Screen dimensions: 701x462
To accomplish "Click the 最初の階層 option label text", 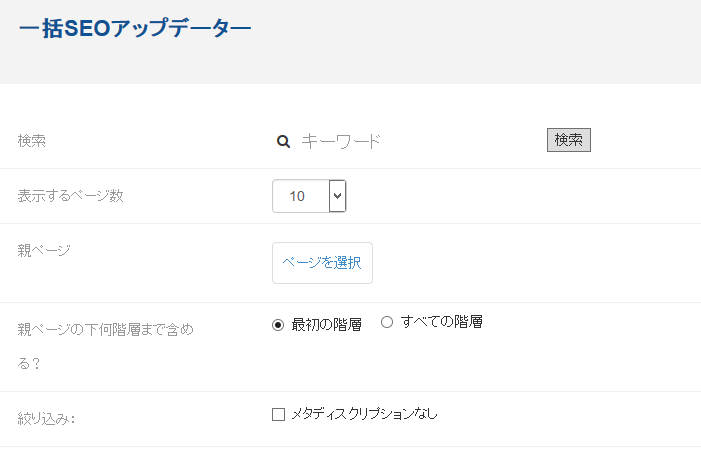I will click(326, 325).
